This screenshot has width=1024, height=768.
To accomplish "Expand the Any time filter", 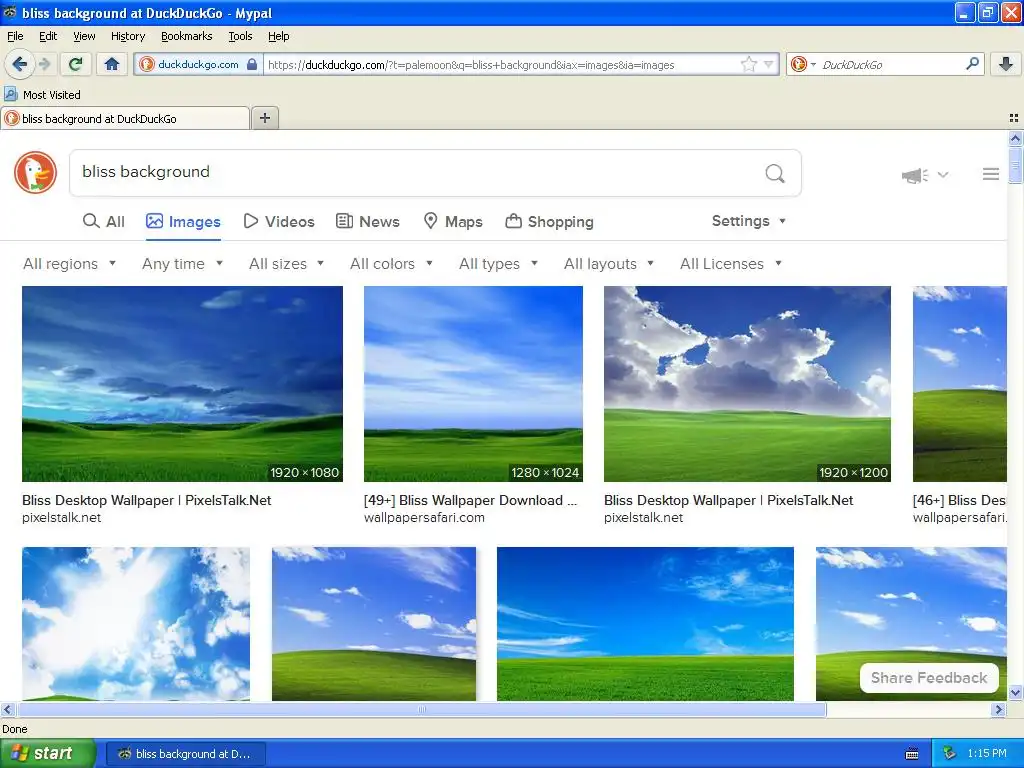I will (x=183, y=264).
